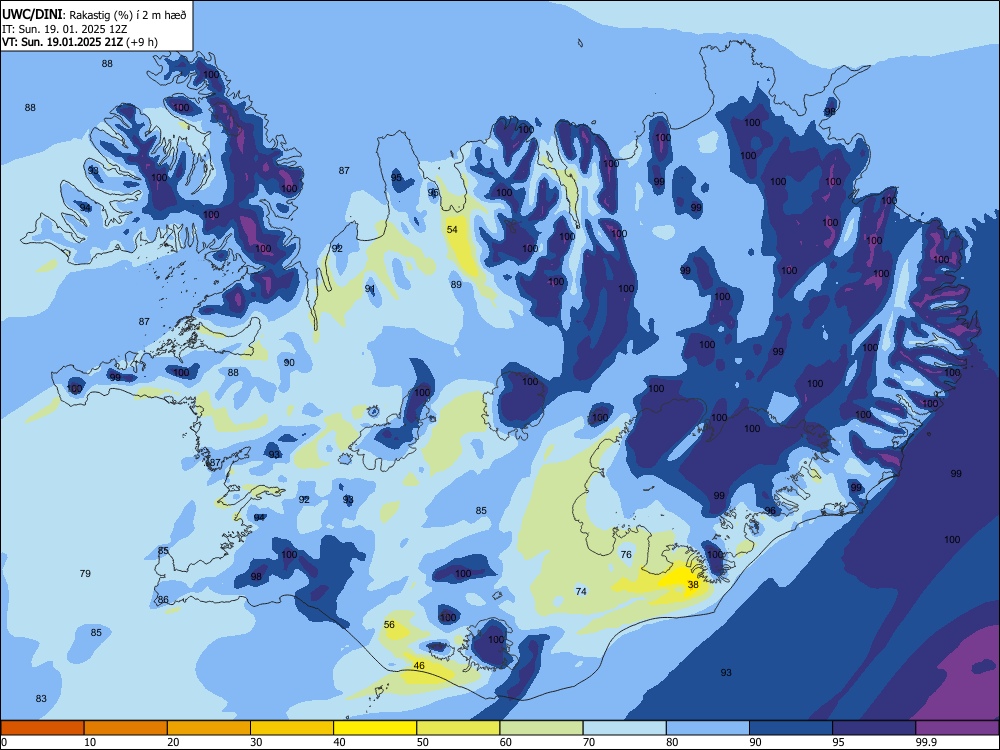Click the 20–30 legend color swatch
The image size is (1000, 750).
pos(209,728)
